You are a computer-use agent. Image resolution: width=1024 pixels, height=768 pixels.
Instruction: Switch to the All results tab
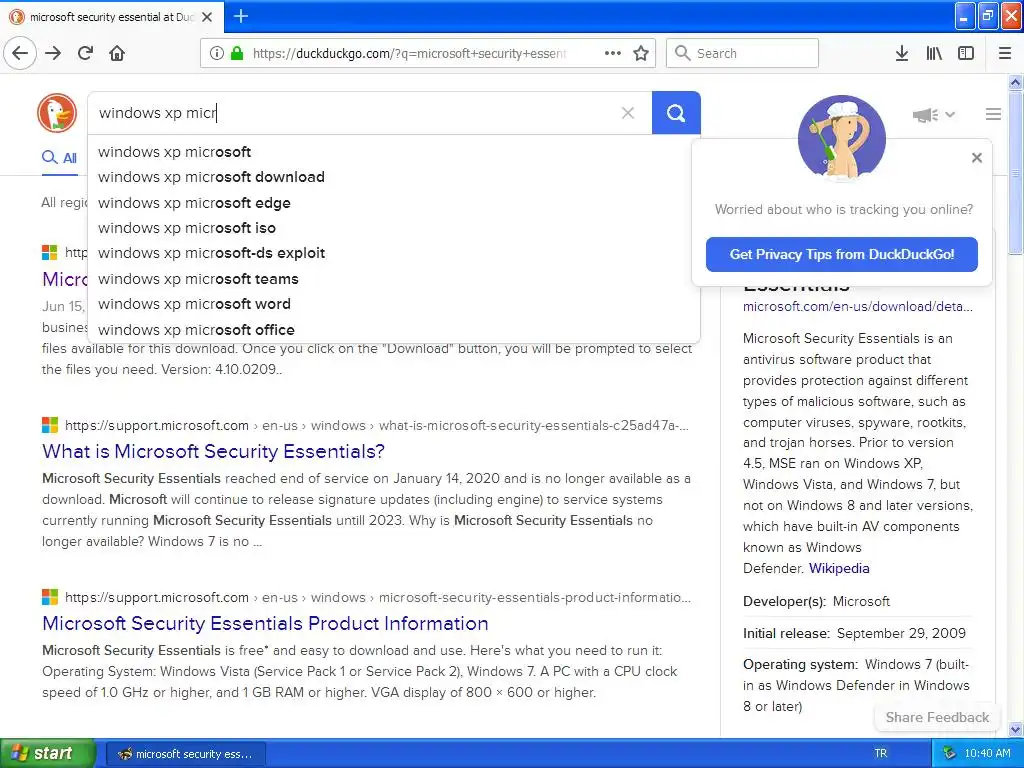59,157
